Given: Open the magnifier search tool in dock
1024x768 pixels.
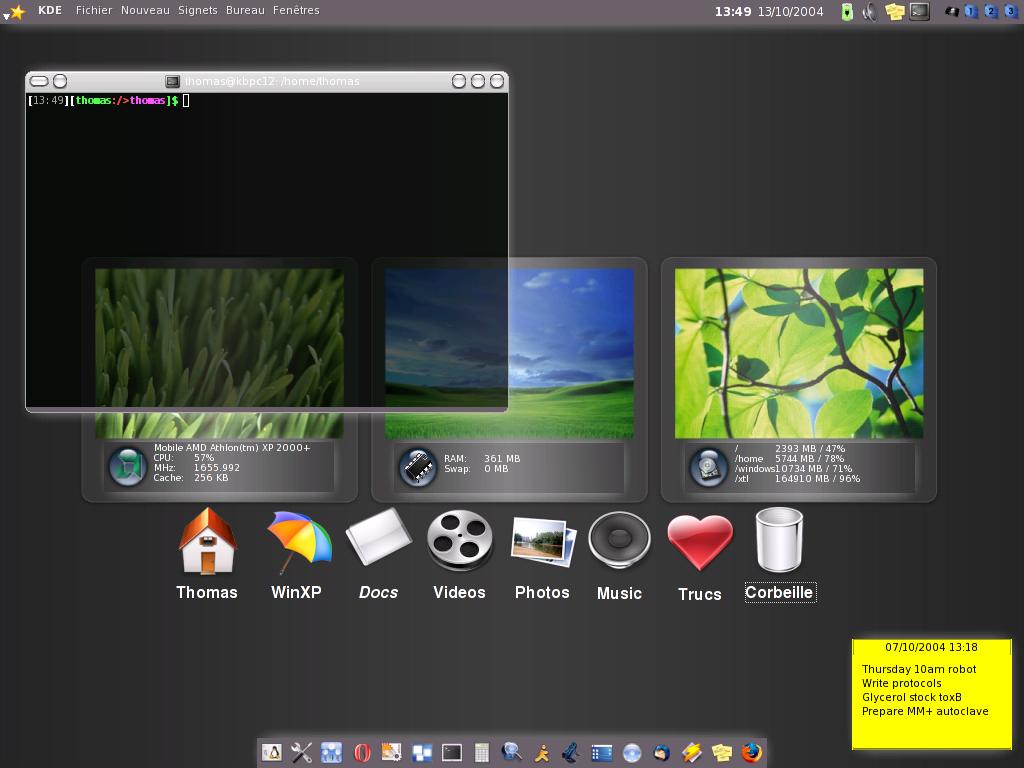Looking at the screenshot, I should click(x=511, y=752).
